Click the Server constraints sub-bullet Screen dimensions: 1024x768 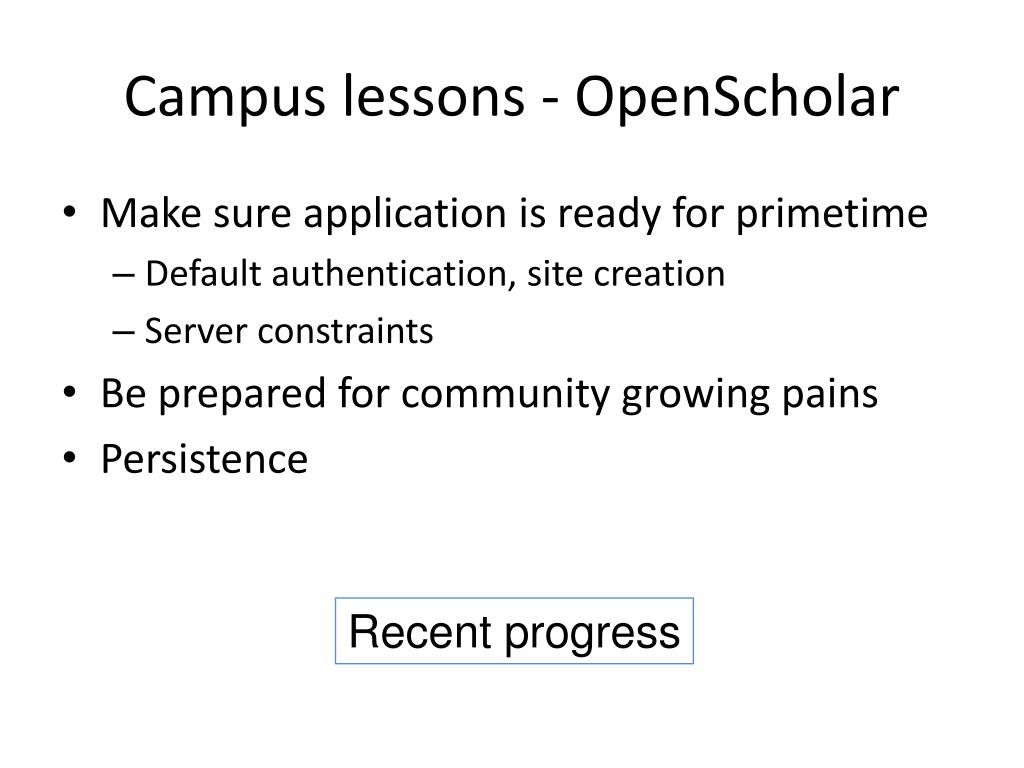coord(289,331)
